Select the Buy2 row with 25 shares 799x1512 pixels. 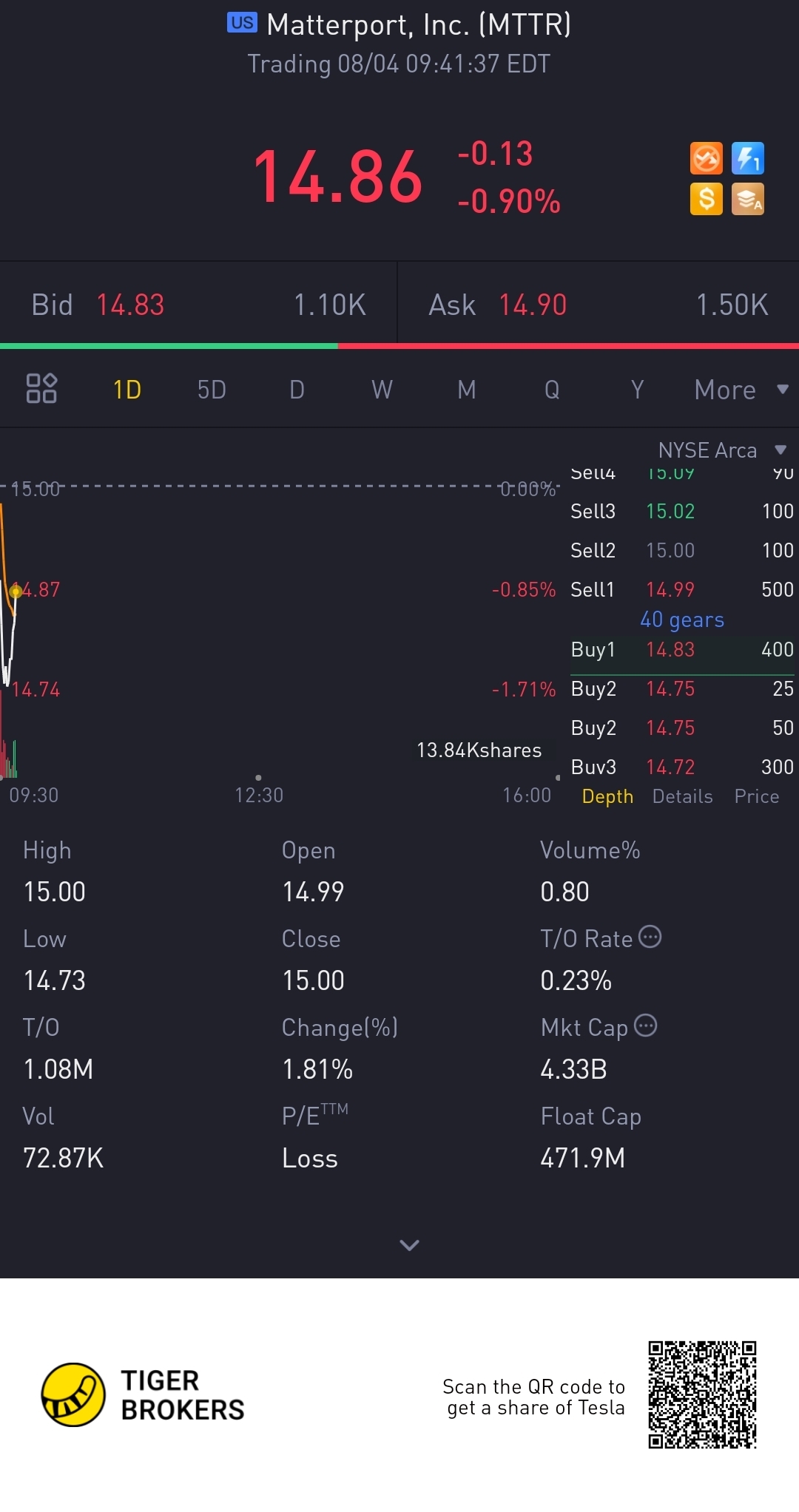coord(682,688)
